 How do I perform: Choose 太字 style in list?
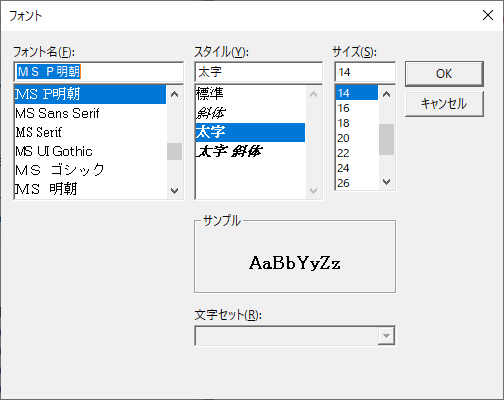(250, 132)
